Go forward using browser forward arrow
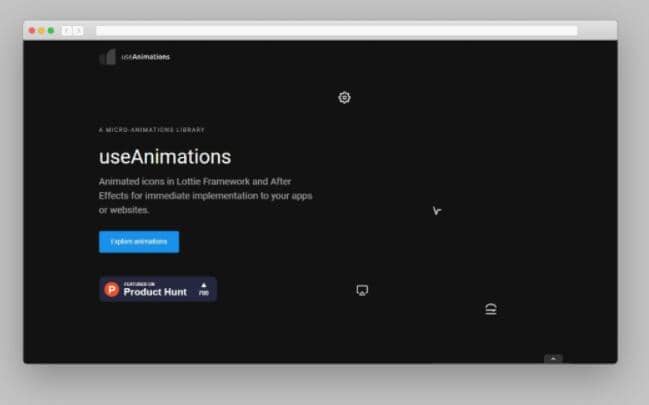Image resolution: width=649 pixels, height=405 pixels. [78, 31]
